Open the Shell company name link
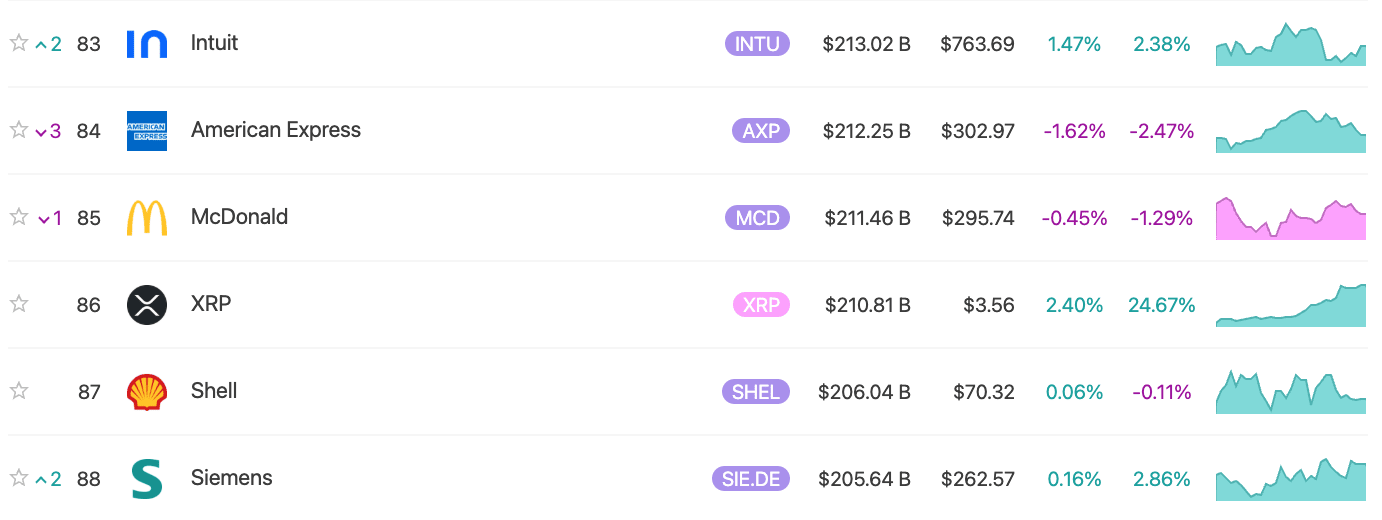Screen dimensions: 1382x520 click(214, 391)
